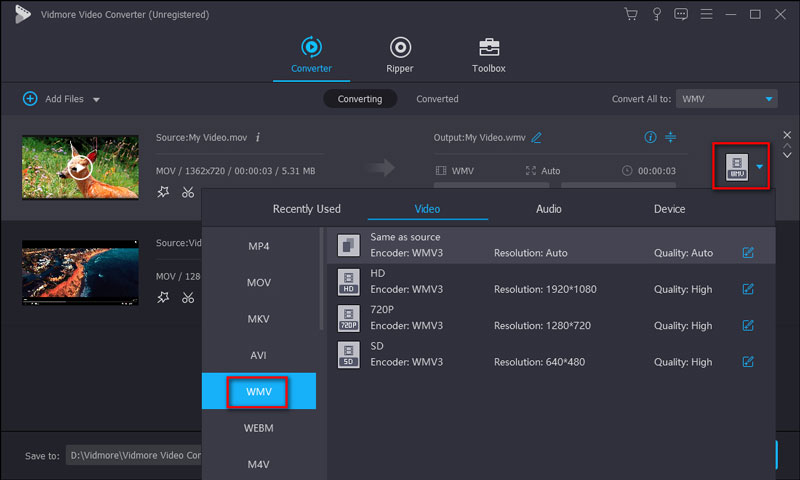Click the Same as source preset icon
This screenshot has height=480, width=800.
(x=348, y=245)
